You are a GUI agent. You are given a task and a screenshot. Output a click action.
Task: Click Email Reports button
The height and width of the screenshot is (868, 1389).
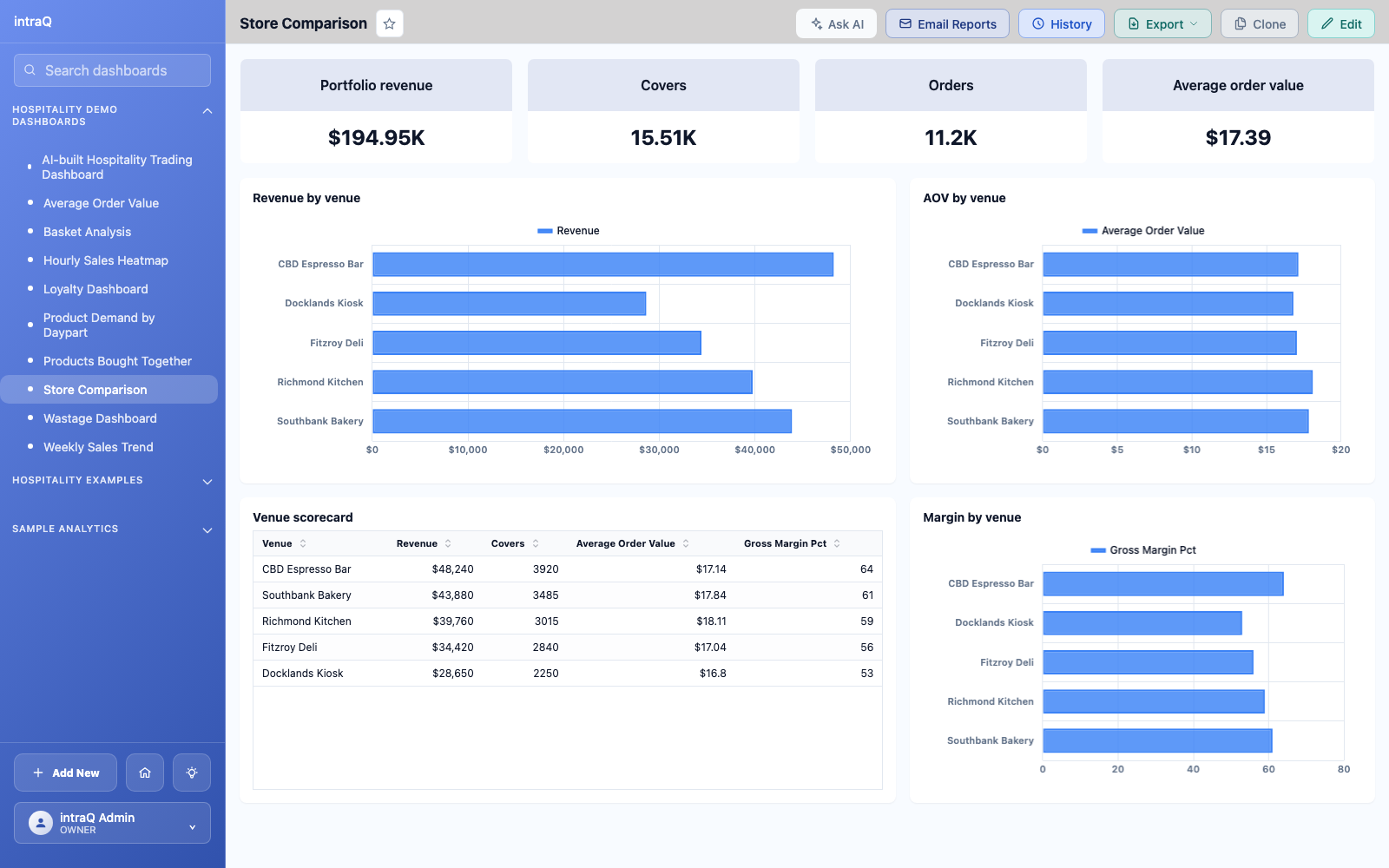[947, 23]
